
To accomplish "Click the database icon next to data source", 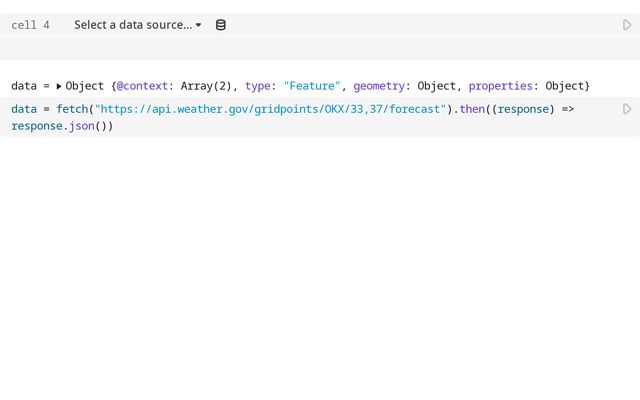I will tap(221, 25).
